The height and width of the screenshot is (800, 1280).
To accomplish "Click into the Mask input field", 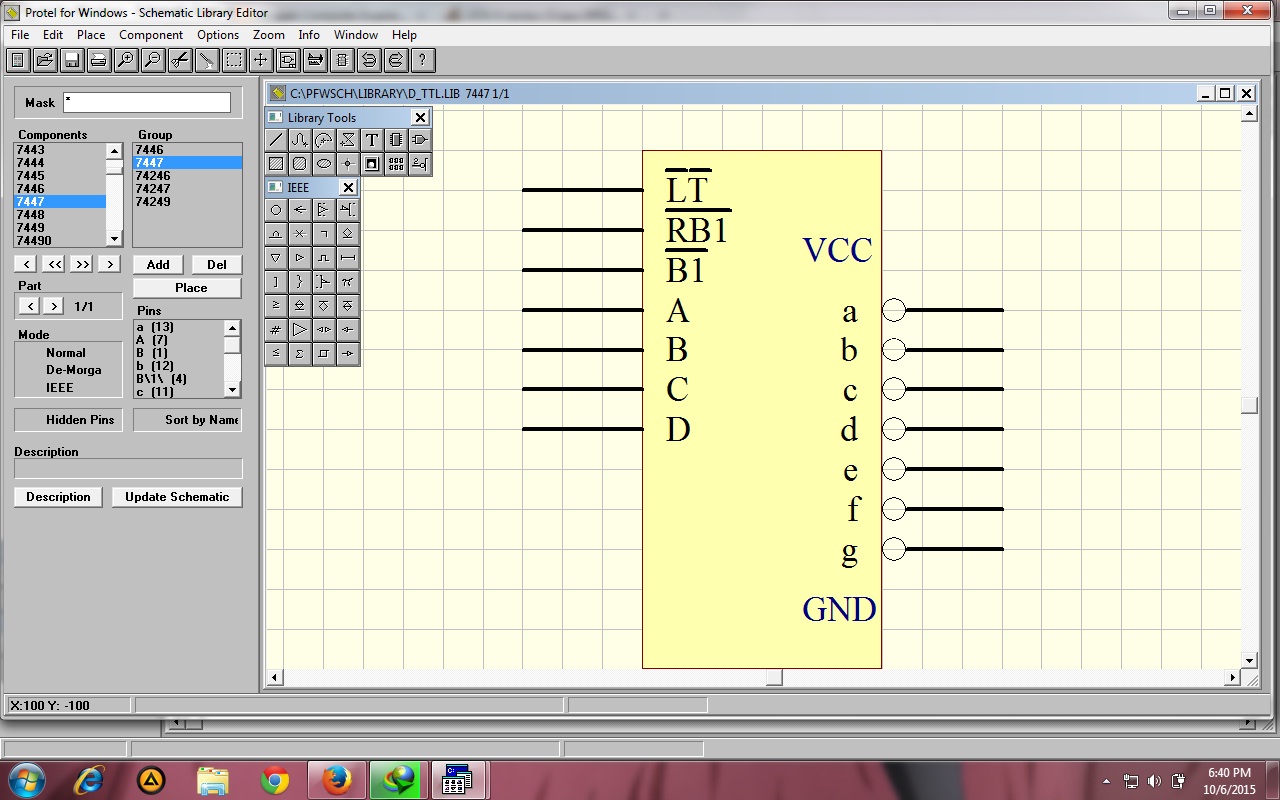I will 147,102.
